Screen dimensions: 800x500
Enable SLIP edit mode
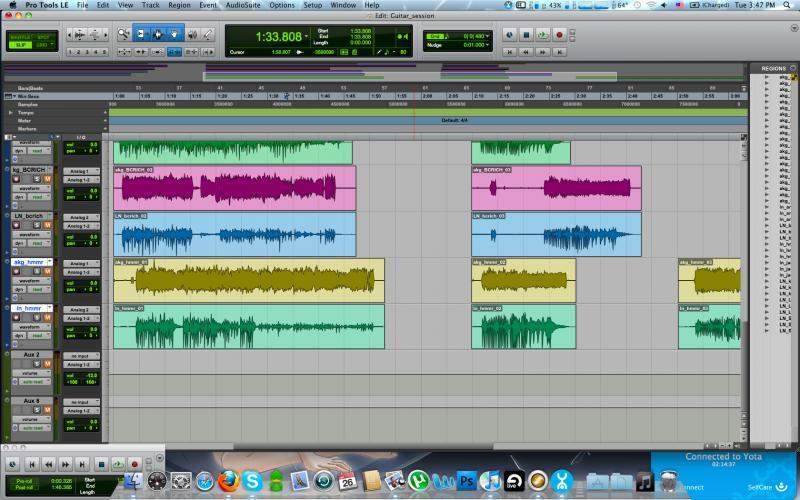[18, 45]
